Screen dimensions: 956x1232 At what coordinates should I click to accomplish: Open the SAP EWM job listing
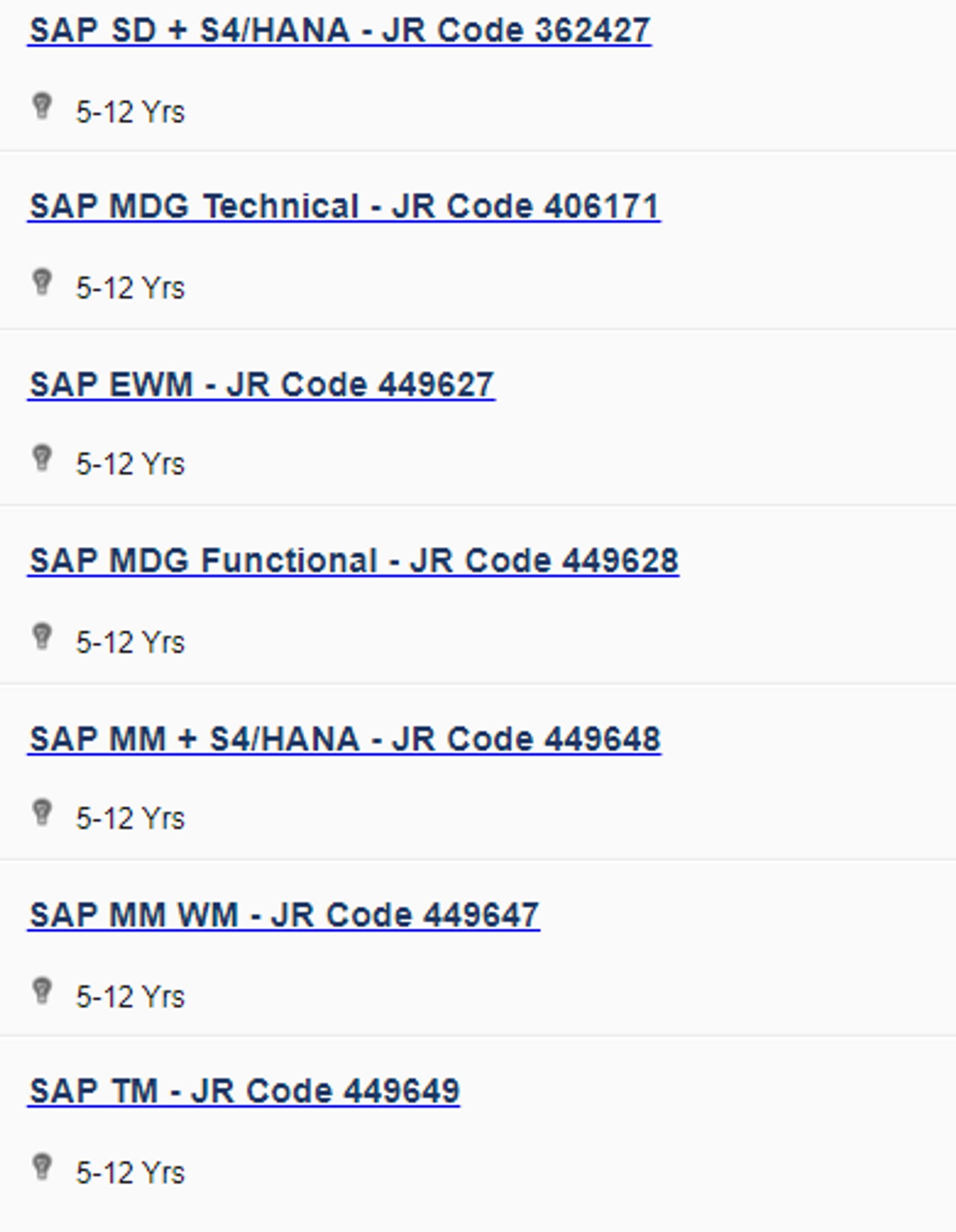[262, 384]
